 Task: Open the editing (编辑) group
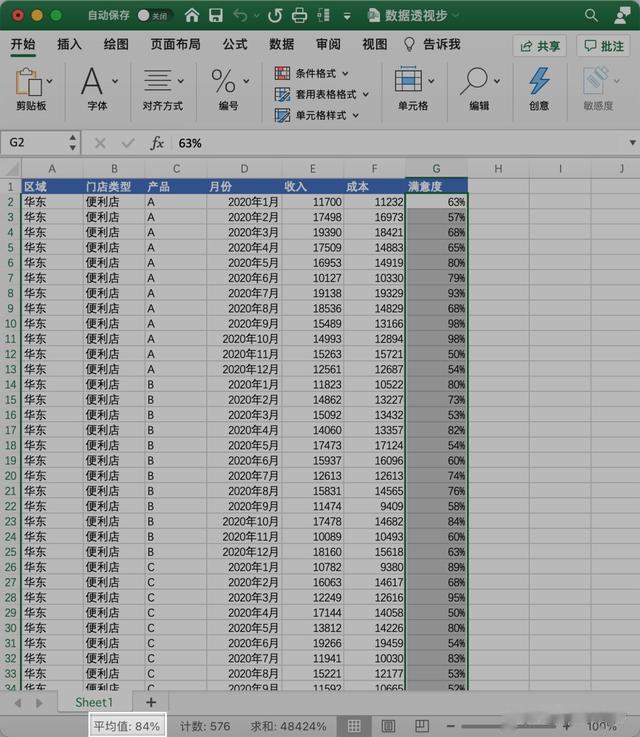(479, 88)
